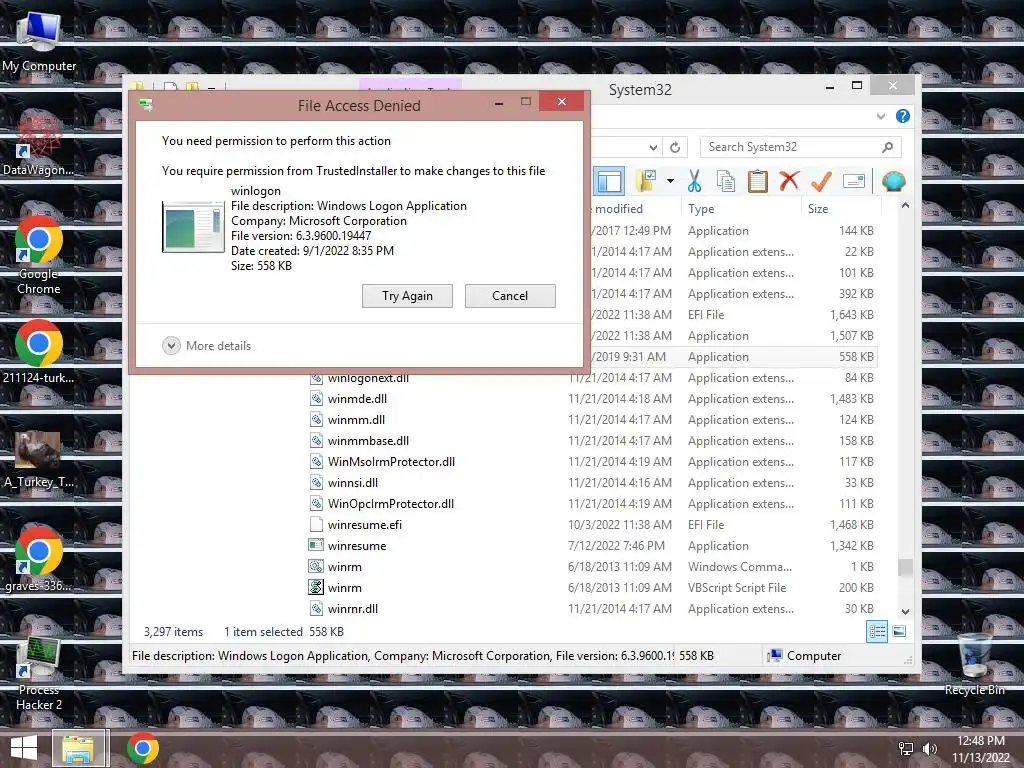
Task: Expand the ribbon chevron near help
Action: [880, 116]
